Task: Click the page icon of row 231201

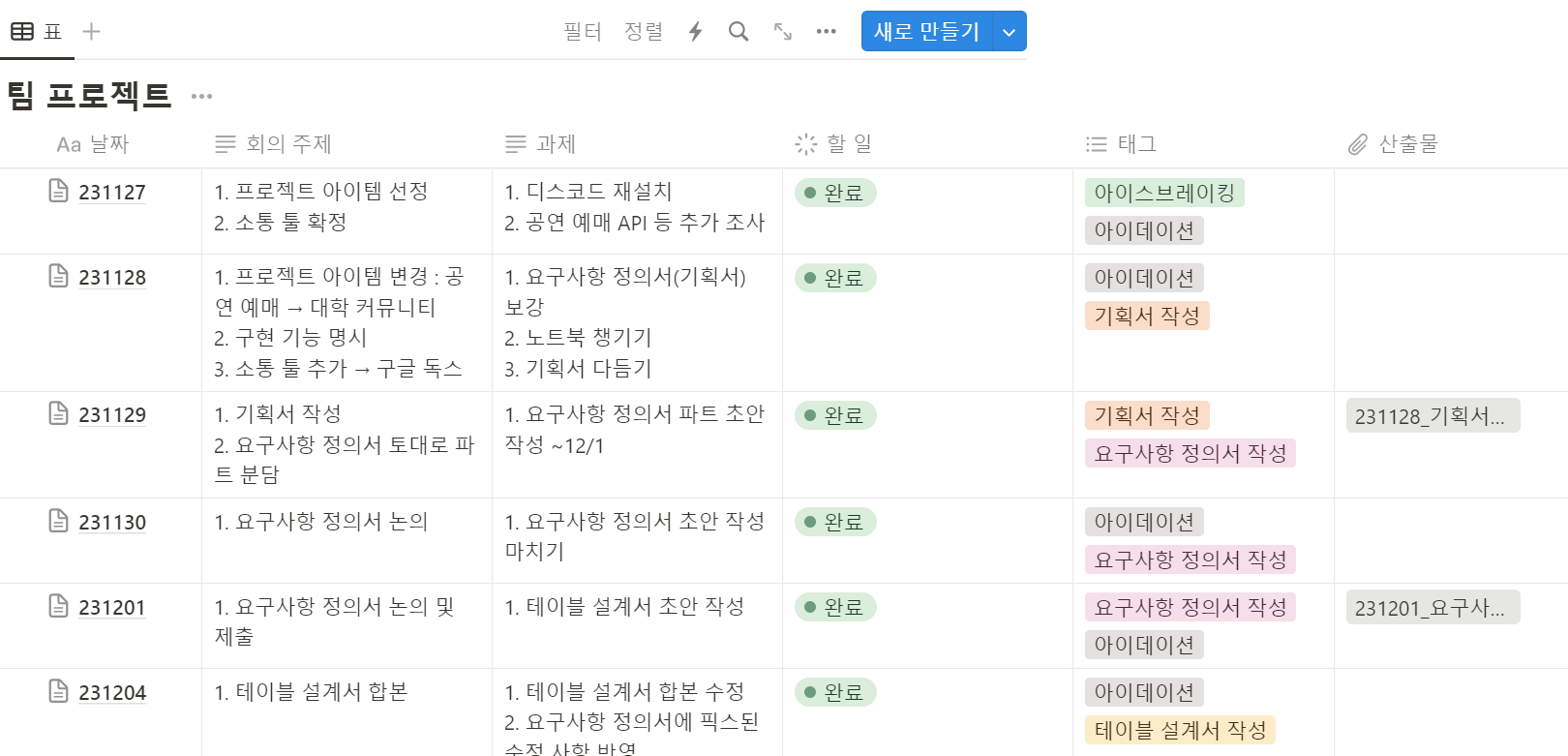Action: pyautogui.click(x=59, y=606)
